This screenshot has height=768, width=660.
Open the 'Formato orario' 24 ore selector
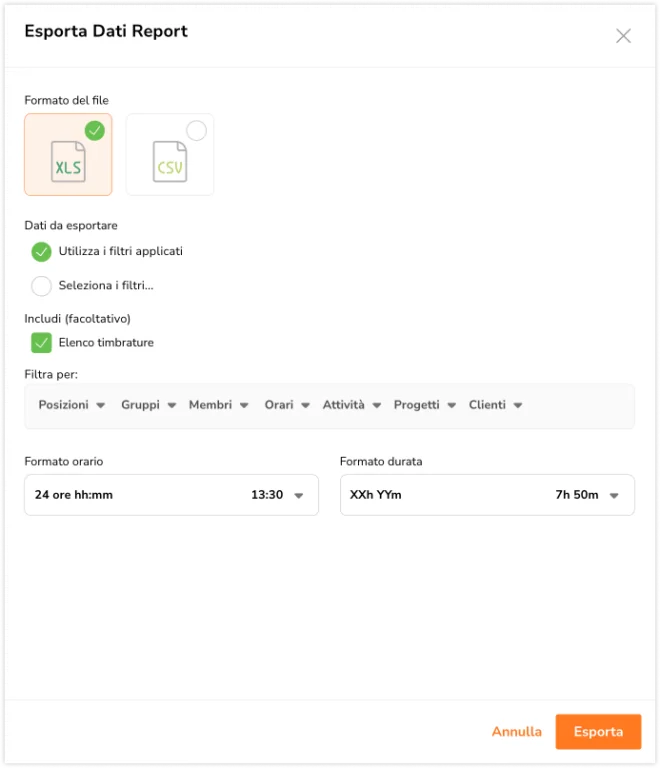(x=171, y=495)
